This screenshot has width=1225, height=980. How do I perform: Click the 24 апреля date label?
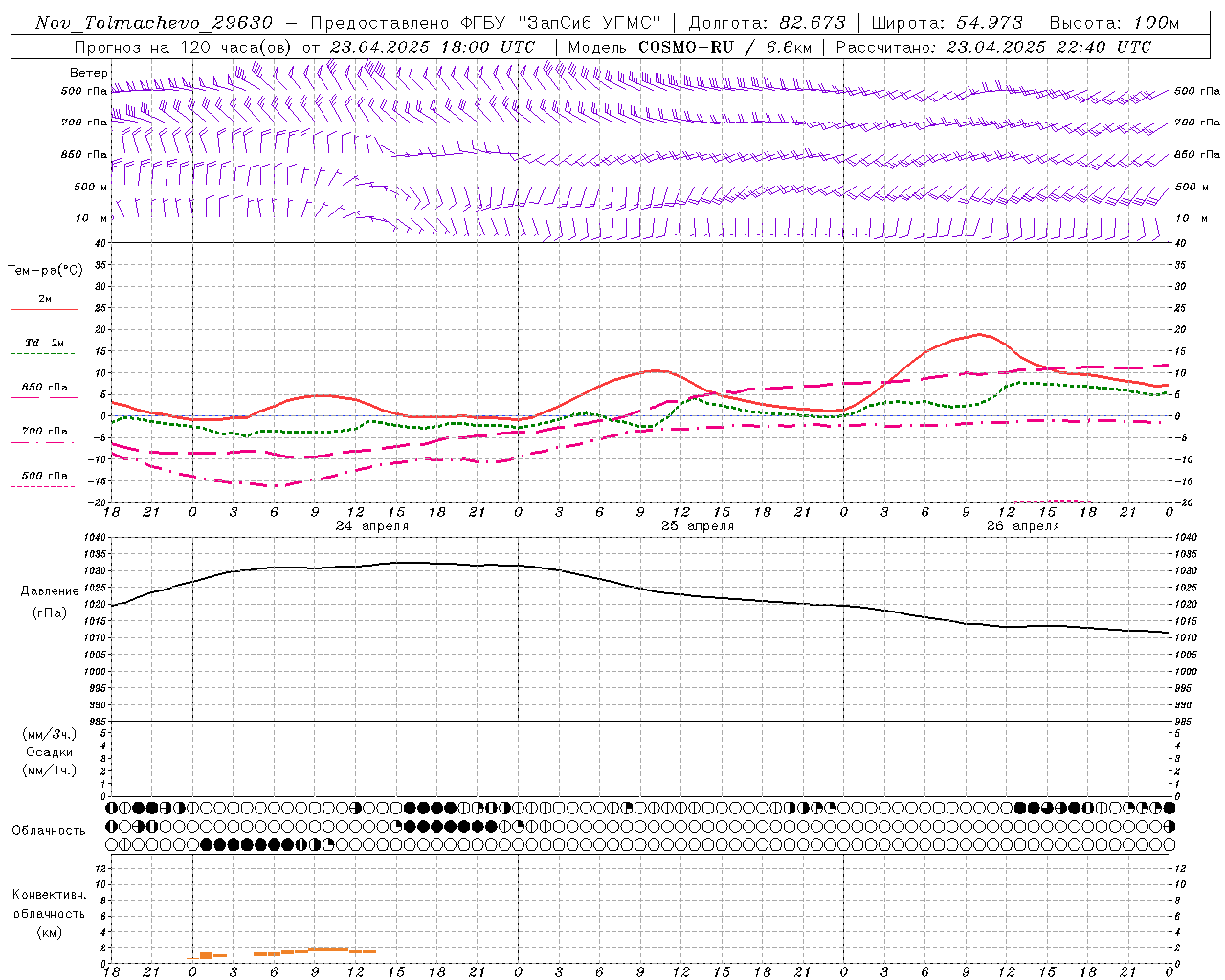click(x=371, y=526)
